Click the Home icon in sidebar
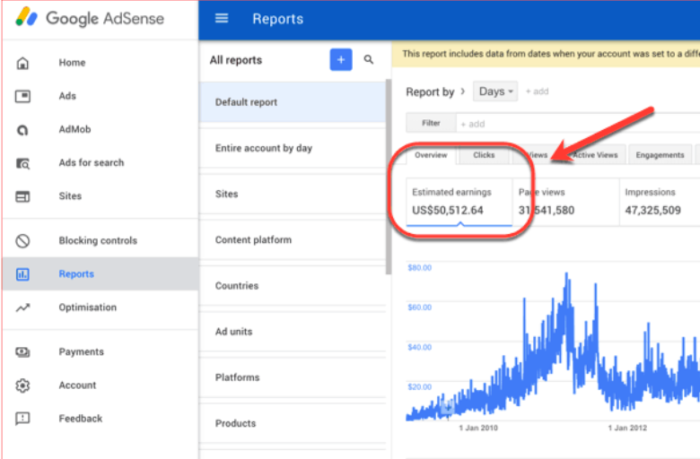This screenshot has width=700, height=459. click(23, 63)
